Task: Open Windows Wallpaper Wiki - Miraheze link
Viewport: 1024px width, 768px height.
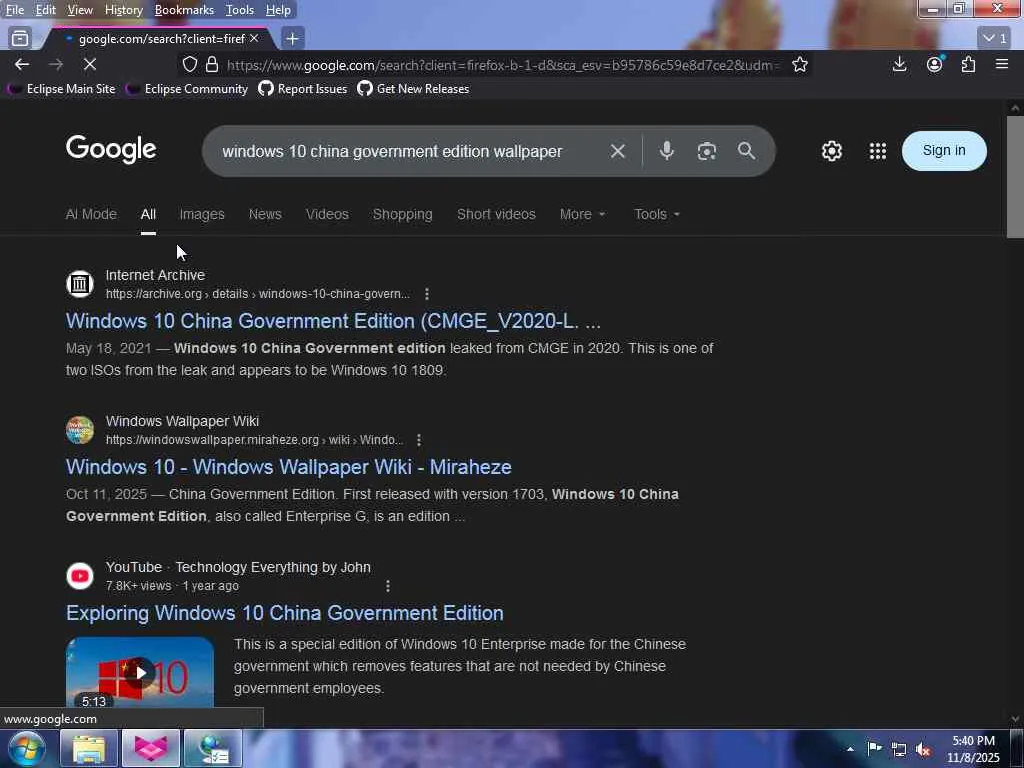Action: 289,467
